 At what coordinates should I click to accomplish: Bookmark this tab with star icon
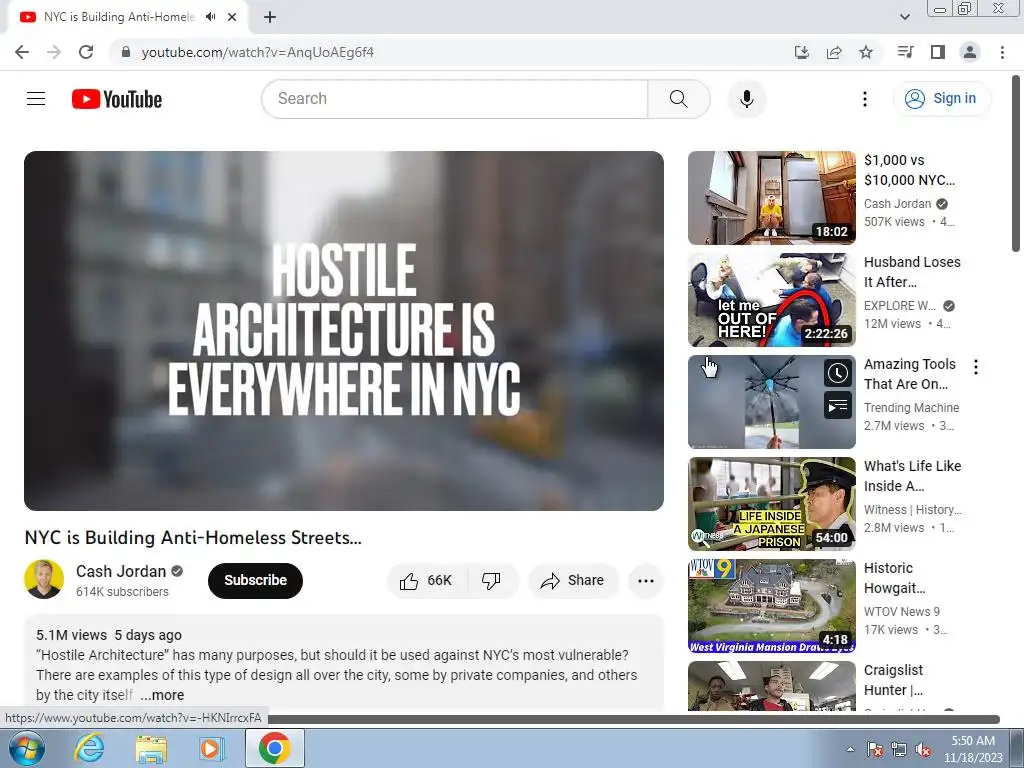pyautogui.click(x=866, y=52)
